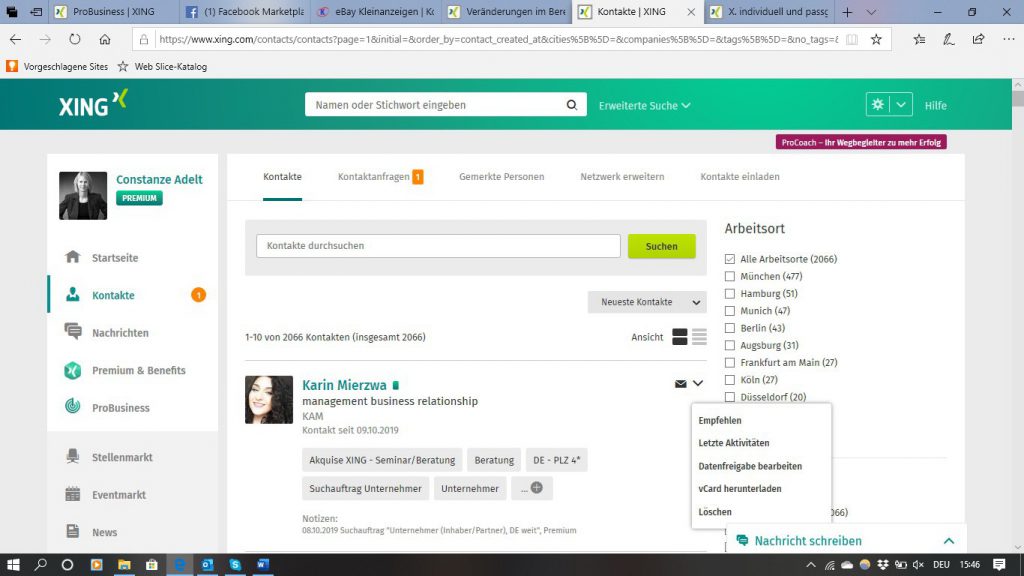
Task: Focus Kontakte durchsuchen input field
Action: coord(438,246)
